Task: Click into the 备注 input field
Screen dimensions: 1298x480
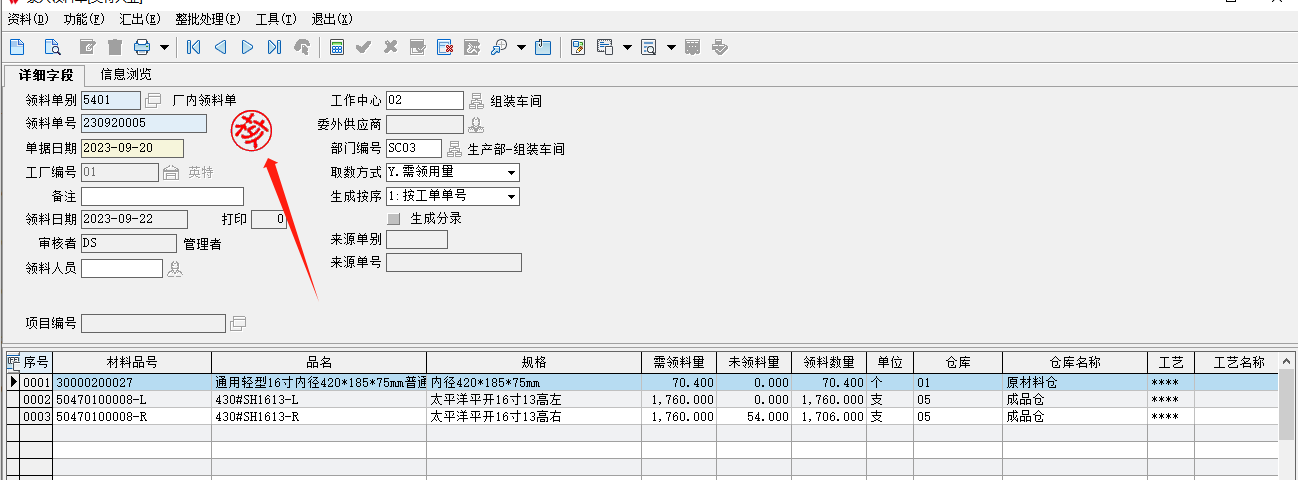Action: (x=162, y=196)
